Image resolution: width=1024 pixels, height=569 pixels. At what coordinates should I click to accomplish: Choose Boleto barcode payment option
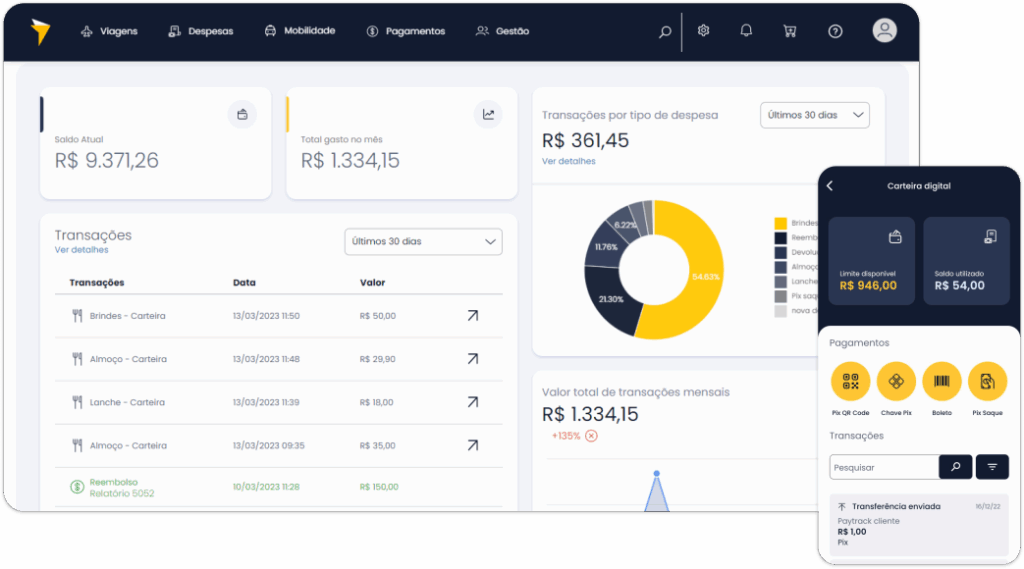942,382
